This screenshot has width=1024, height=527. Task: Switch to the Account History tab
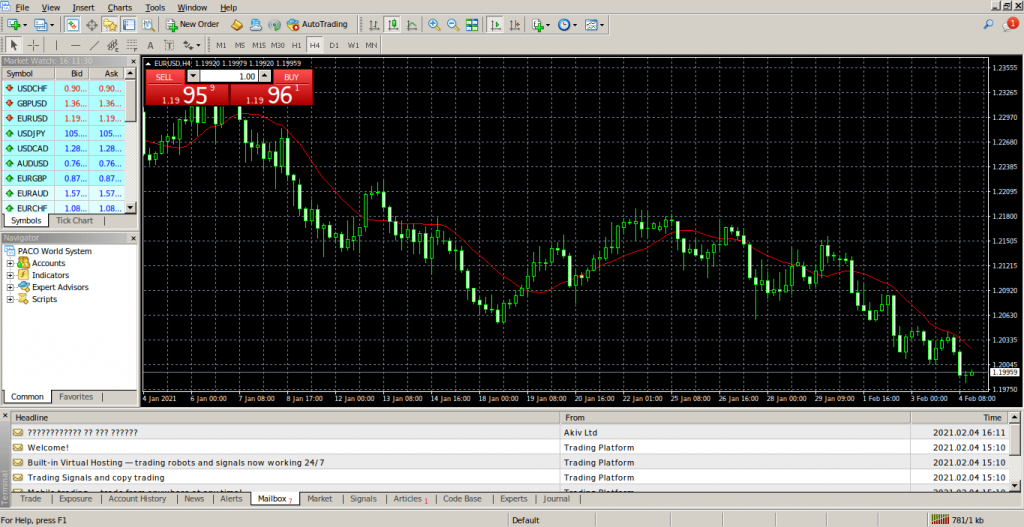pyautogui.click(x=137, y=498)
